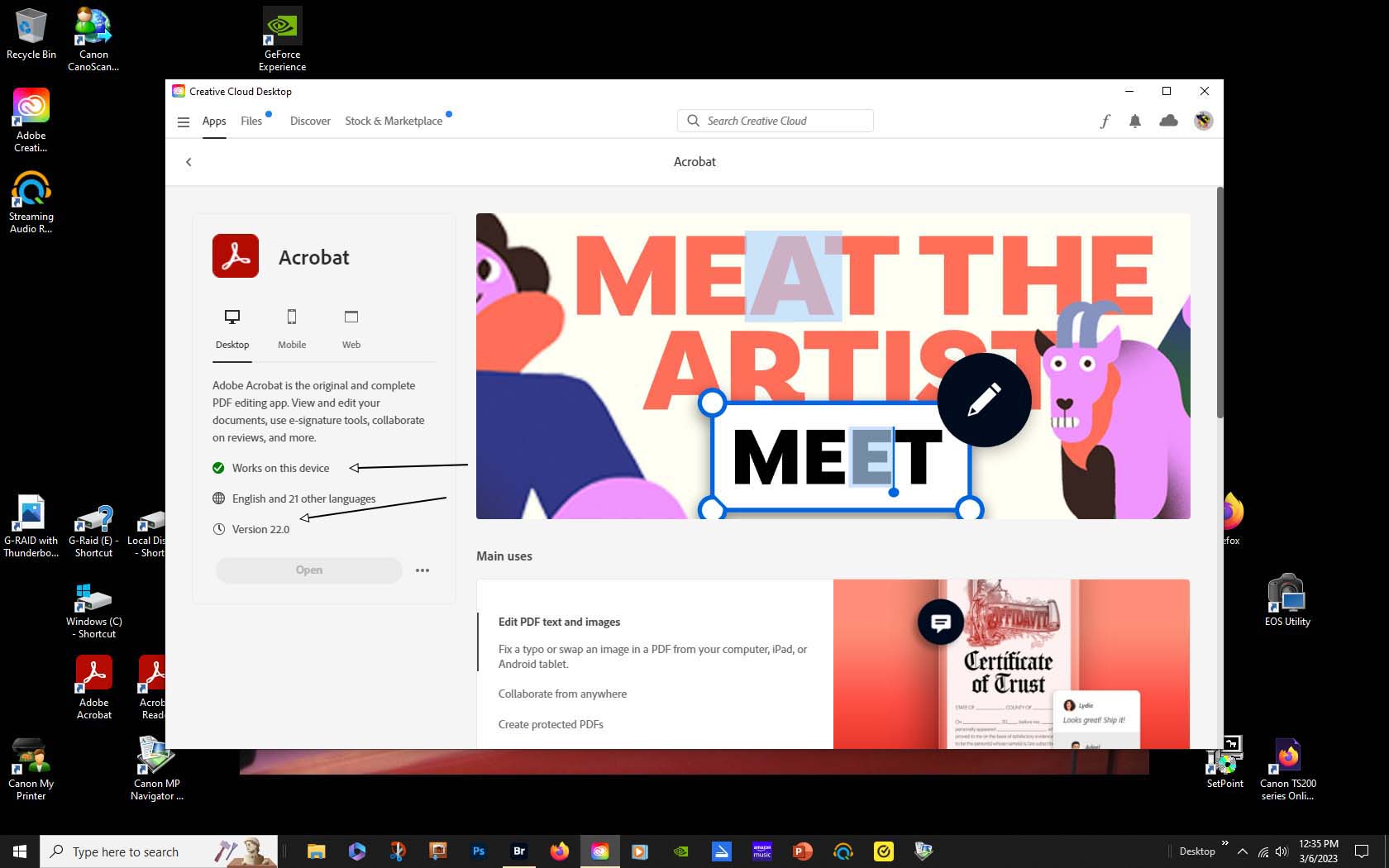This screenshot has width=1389, height=868.
Task: Open Canon CanoScan desktop shortcut
Action: click(x=93, y=40)
